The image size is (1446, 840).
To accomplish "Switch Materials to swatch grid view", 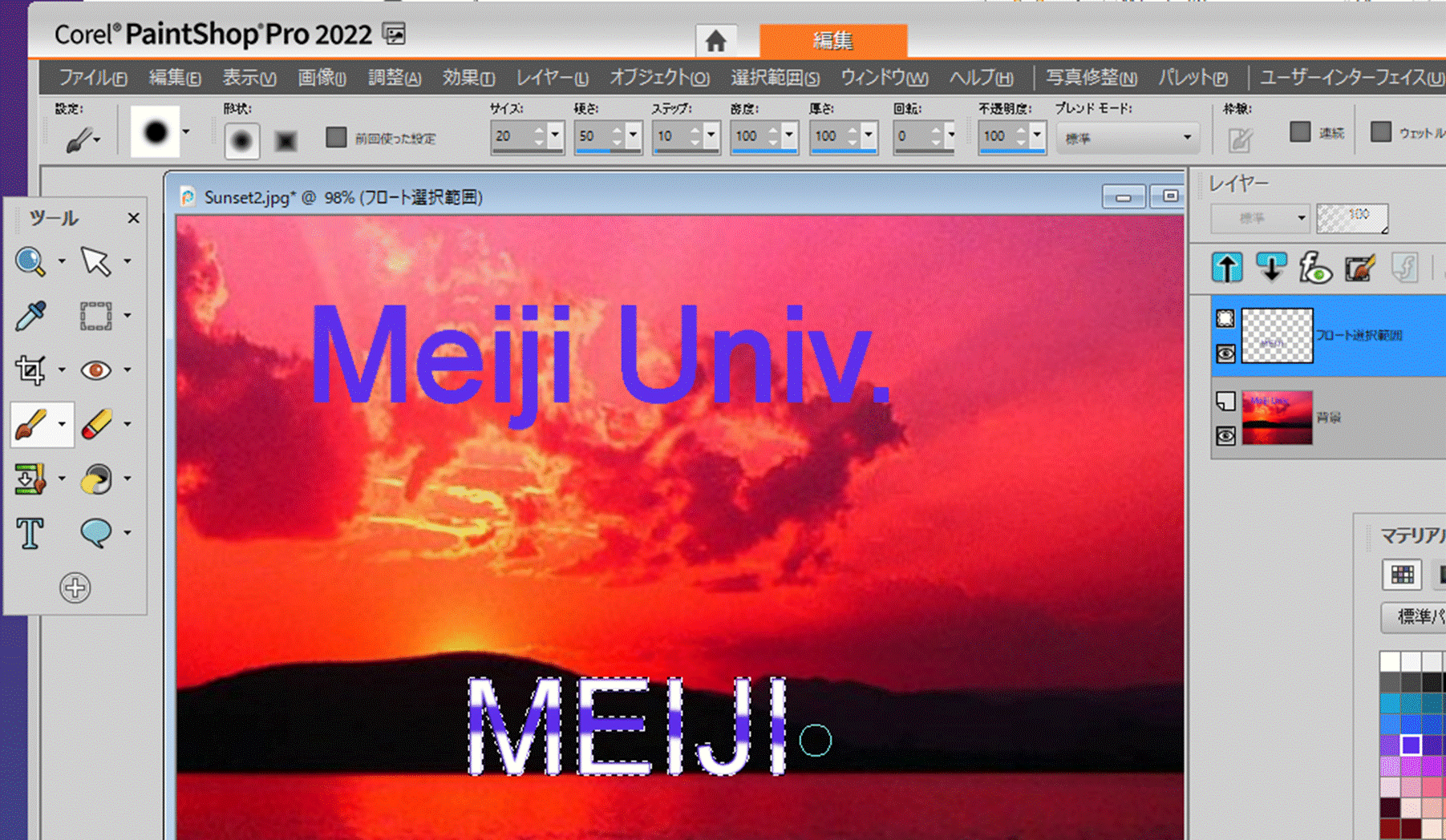I will [x=1402, y=575].
